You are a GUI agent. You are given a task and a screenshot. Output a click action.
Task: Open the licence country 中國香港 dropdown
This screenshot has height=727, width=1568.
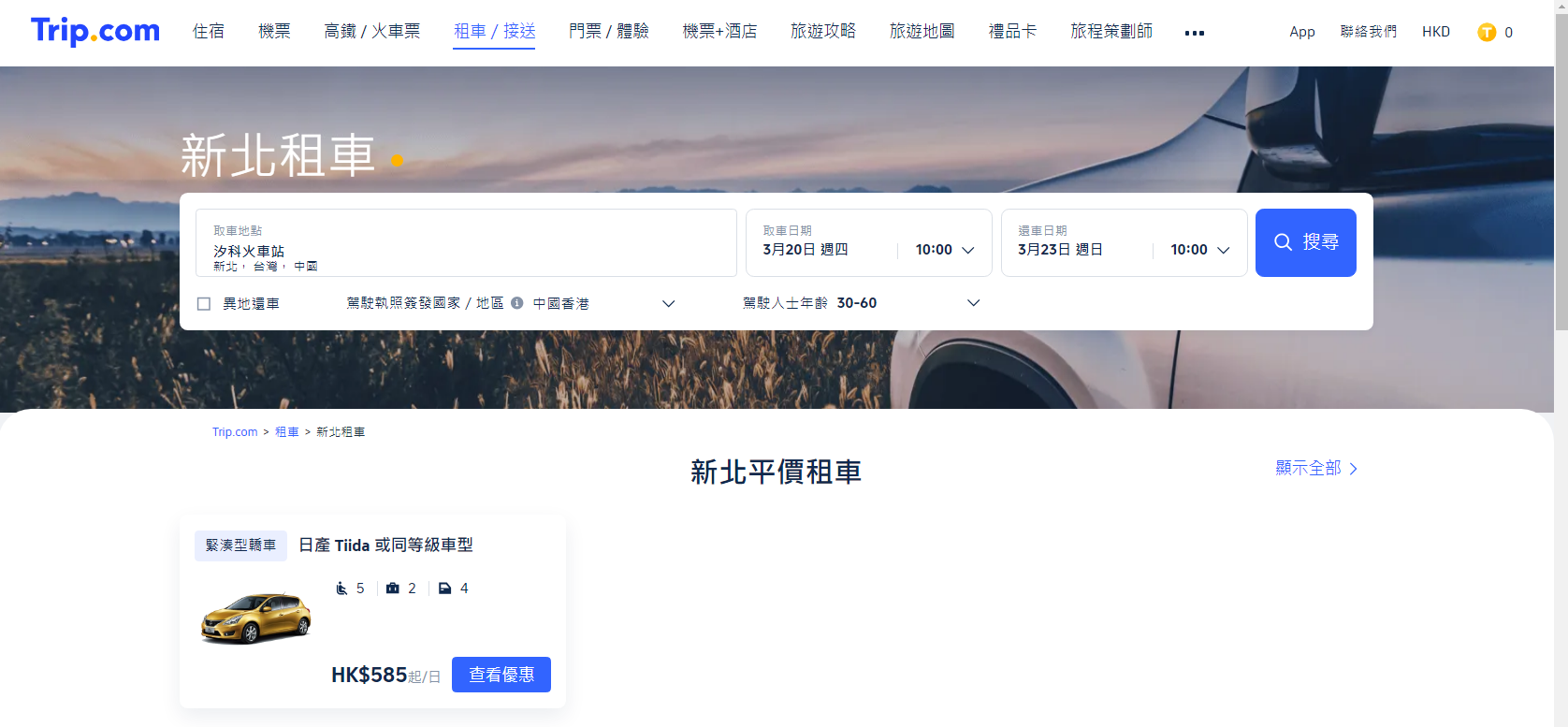tap(603, 303)
